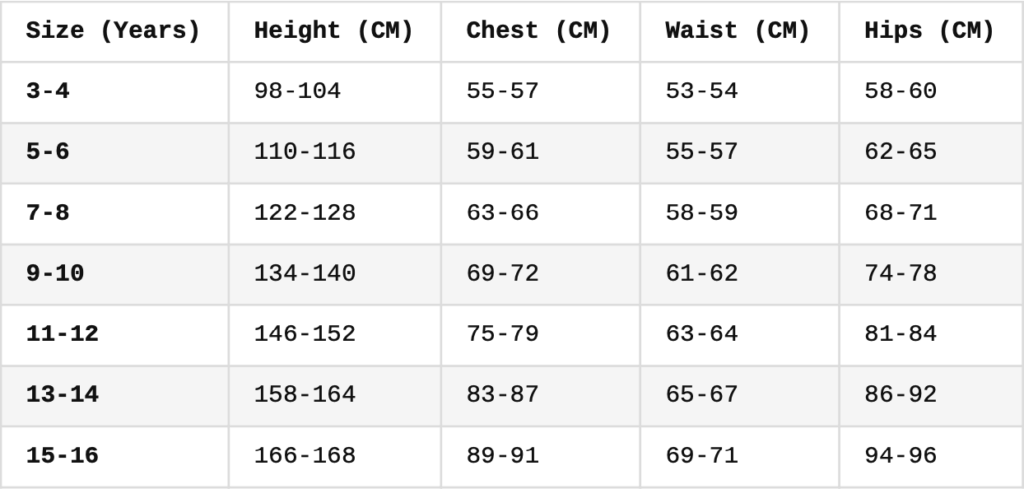Click the chest cell 63-66
The image size is (1024, 489).
pyautogui.click(x=503, y=213)
